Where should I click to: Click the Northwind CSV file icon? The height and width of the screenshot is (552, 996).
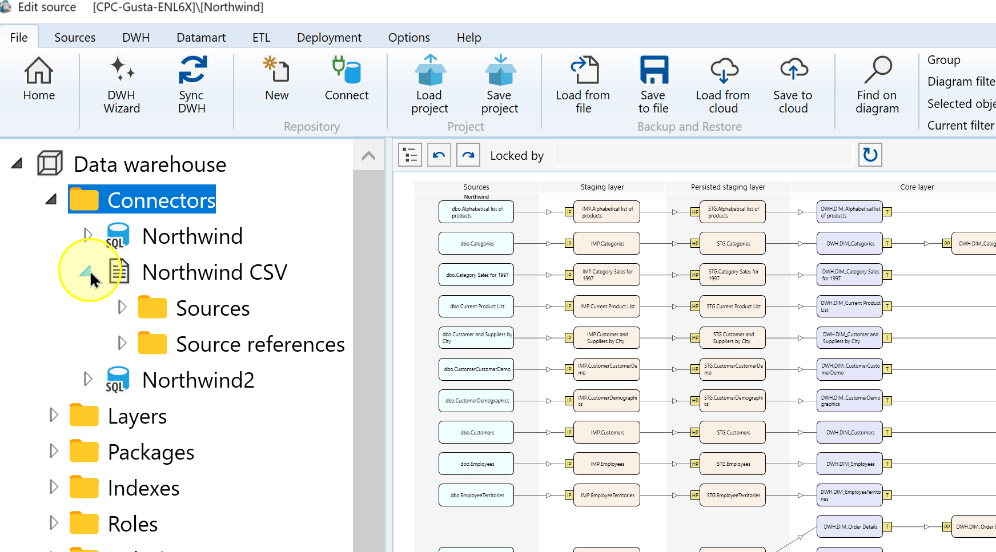[119, 272]
